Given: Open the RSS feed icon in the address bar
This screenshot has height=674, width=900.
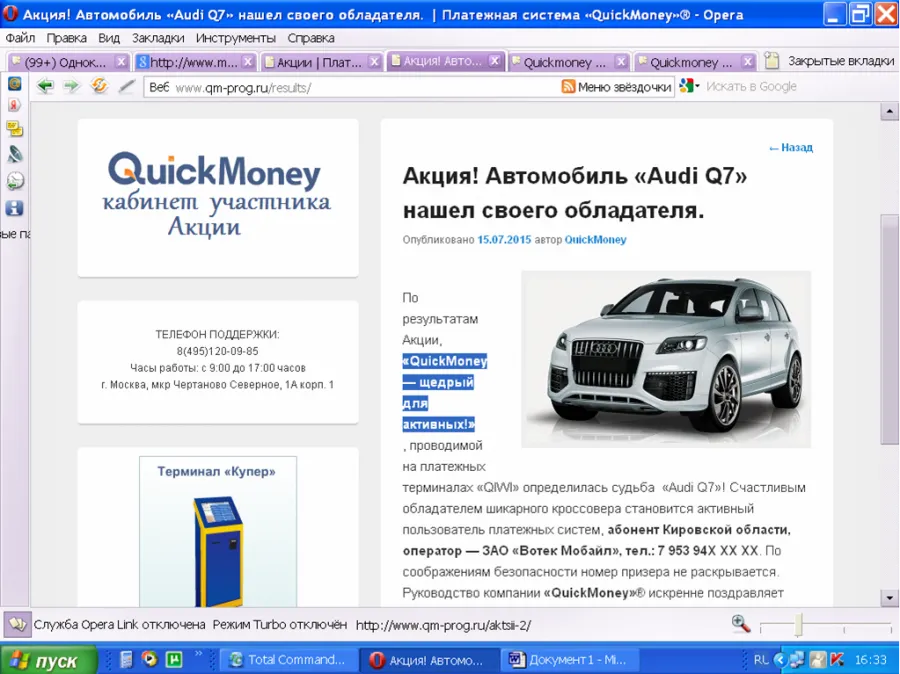Looking at the screenshot, I should pos(568,87).
